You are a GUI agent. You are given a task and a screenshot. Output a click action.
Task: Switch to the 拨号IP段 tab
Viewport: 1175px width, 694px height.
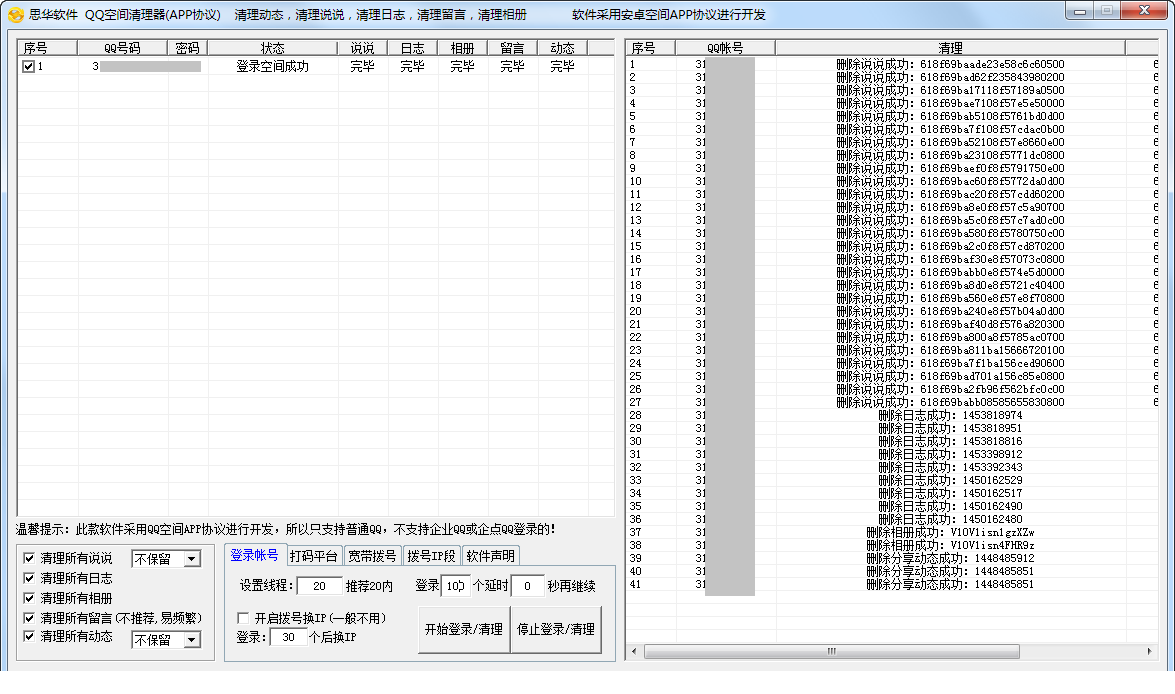click(431, 556)
